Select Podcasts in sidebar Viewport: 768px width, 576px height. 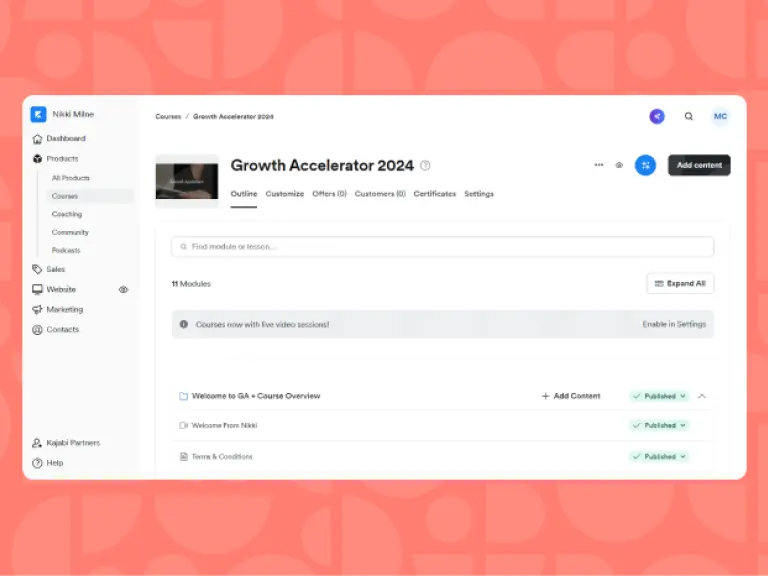tap(66, 250)
